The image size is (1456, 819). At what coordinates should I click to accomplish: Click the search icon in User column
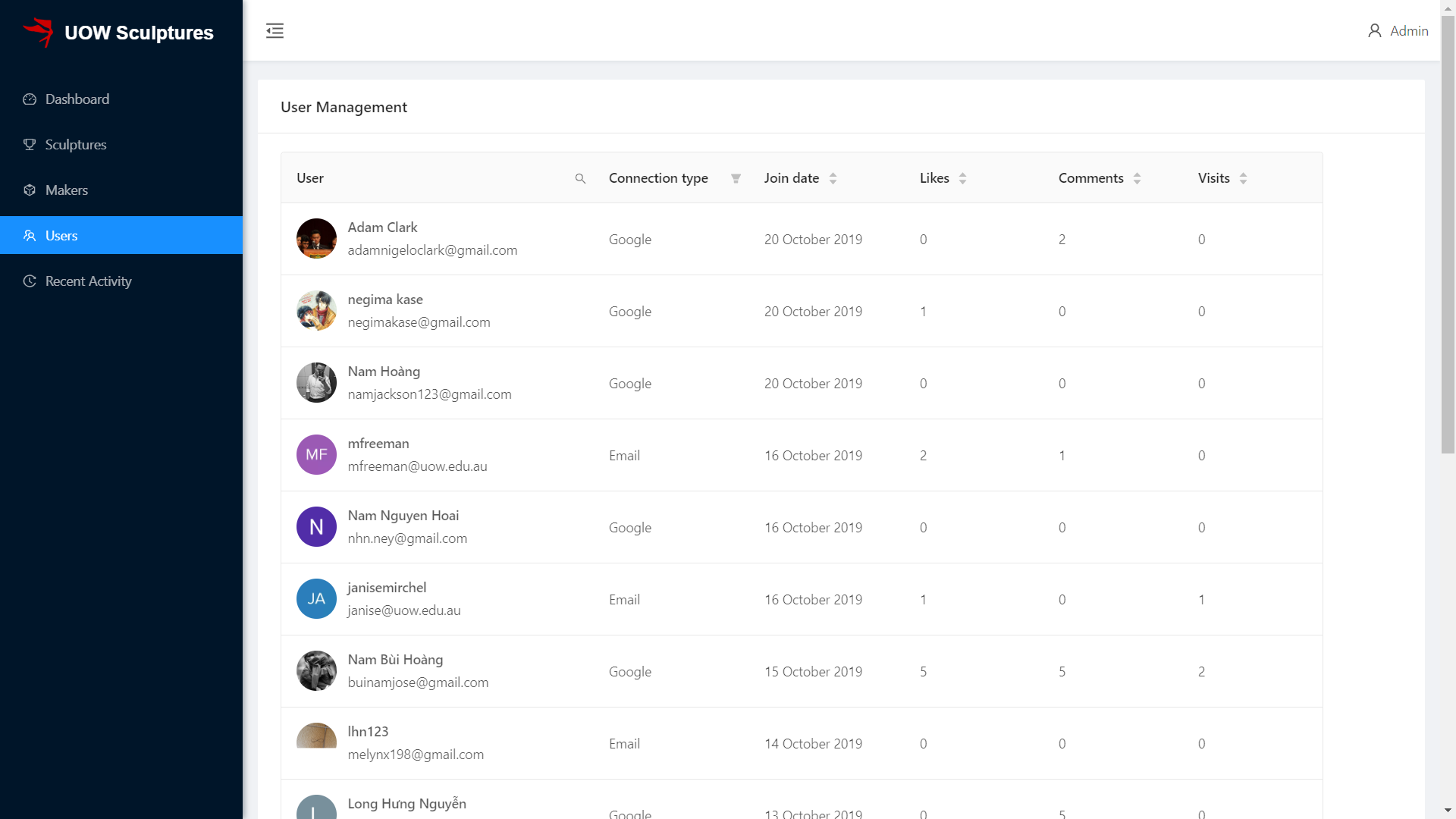[x=580, y=179]
